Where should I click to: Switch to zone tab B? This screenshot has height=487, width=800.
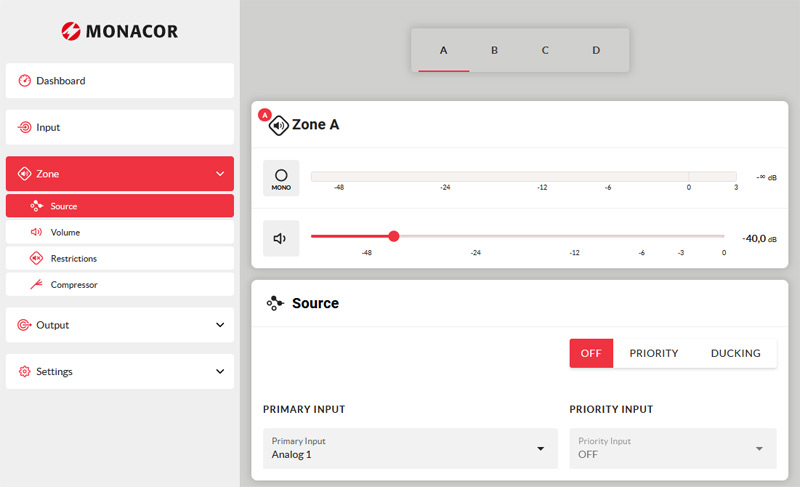point(494,50)
